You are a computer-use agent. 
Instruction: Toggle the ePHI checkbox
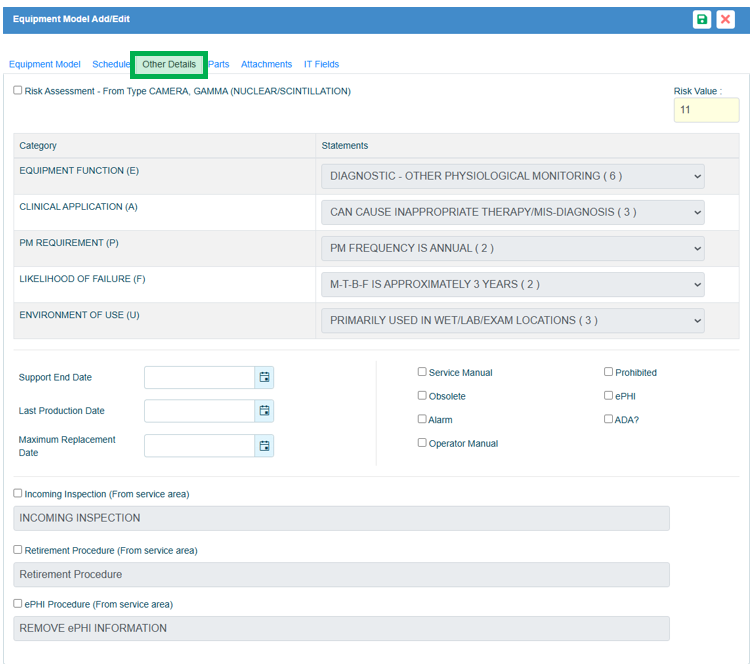click(608, 396)
